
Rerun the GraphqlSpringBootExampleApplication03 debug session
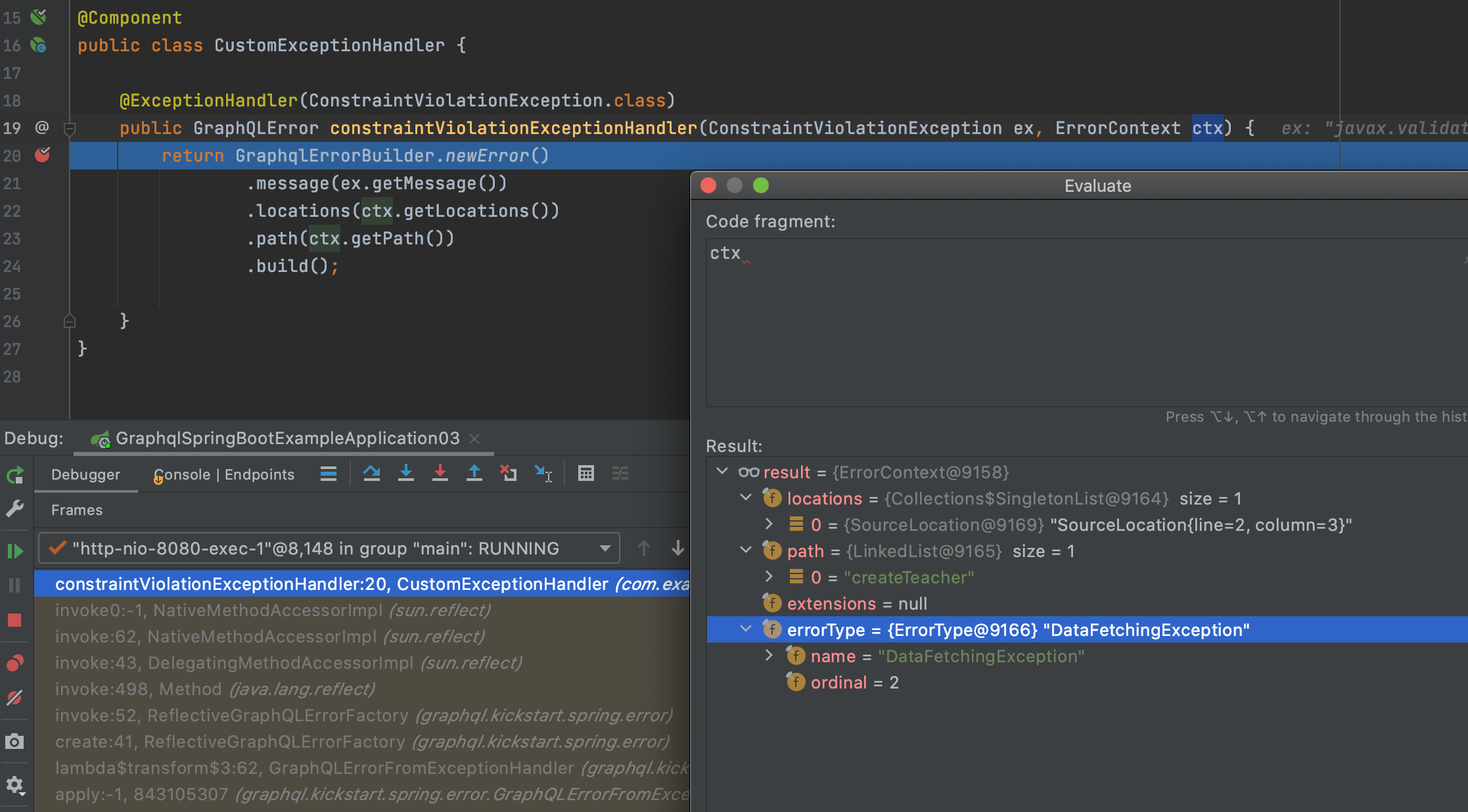14,475
